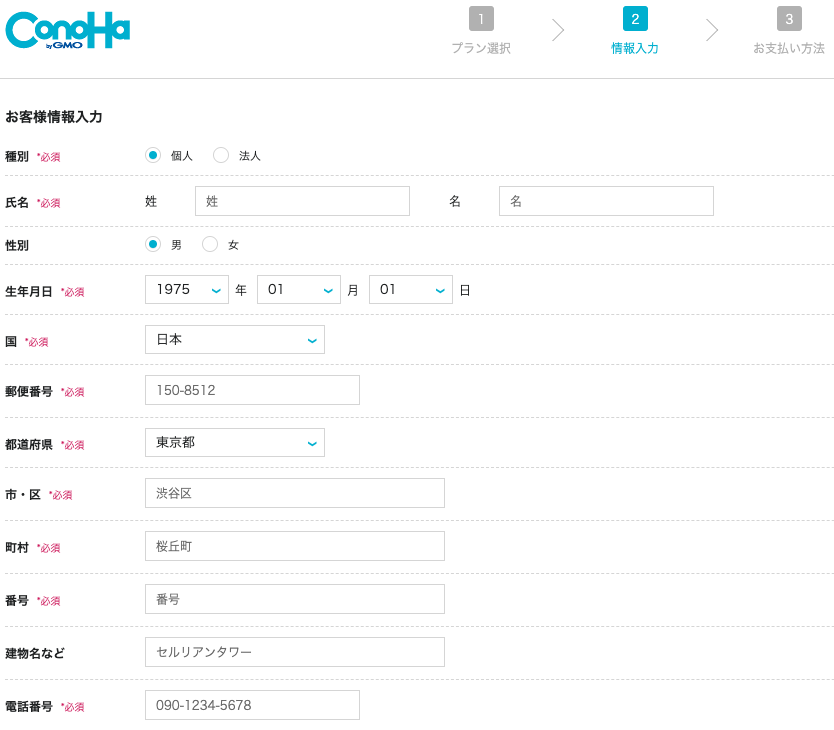Expand the 都道府県 dropdown showing 東京都
834x730 pixels.
235,442
